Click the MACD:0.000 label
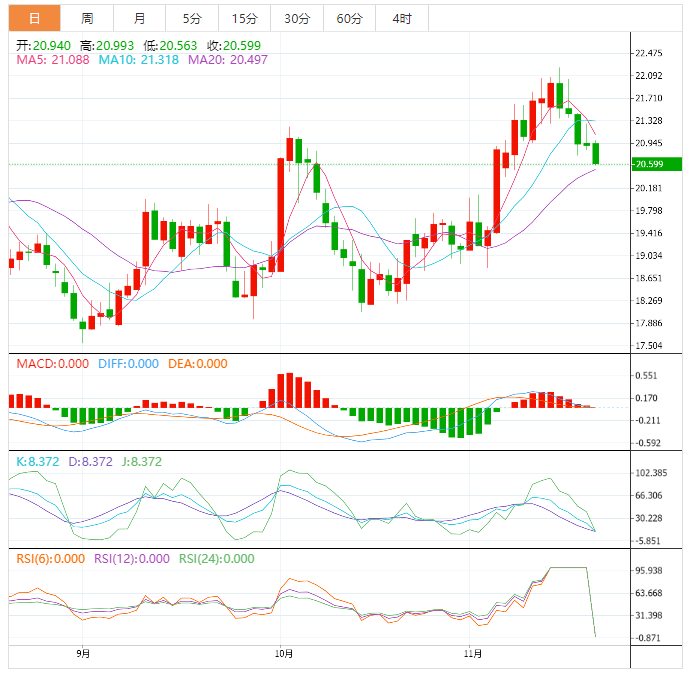691x677 pixels. (x=52, y=364)
